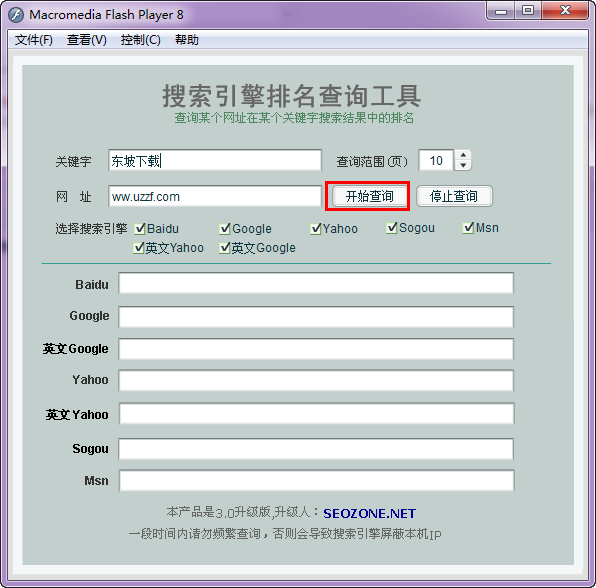Disable the 英文Google checkbox
Screen dimensions: 596x588
coord(225,248)
